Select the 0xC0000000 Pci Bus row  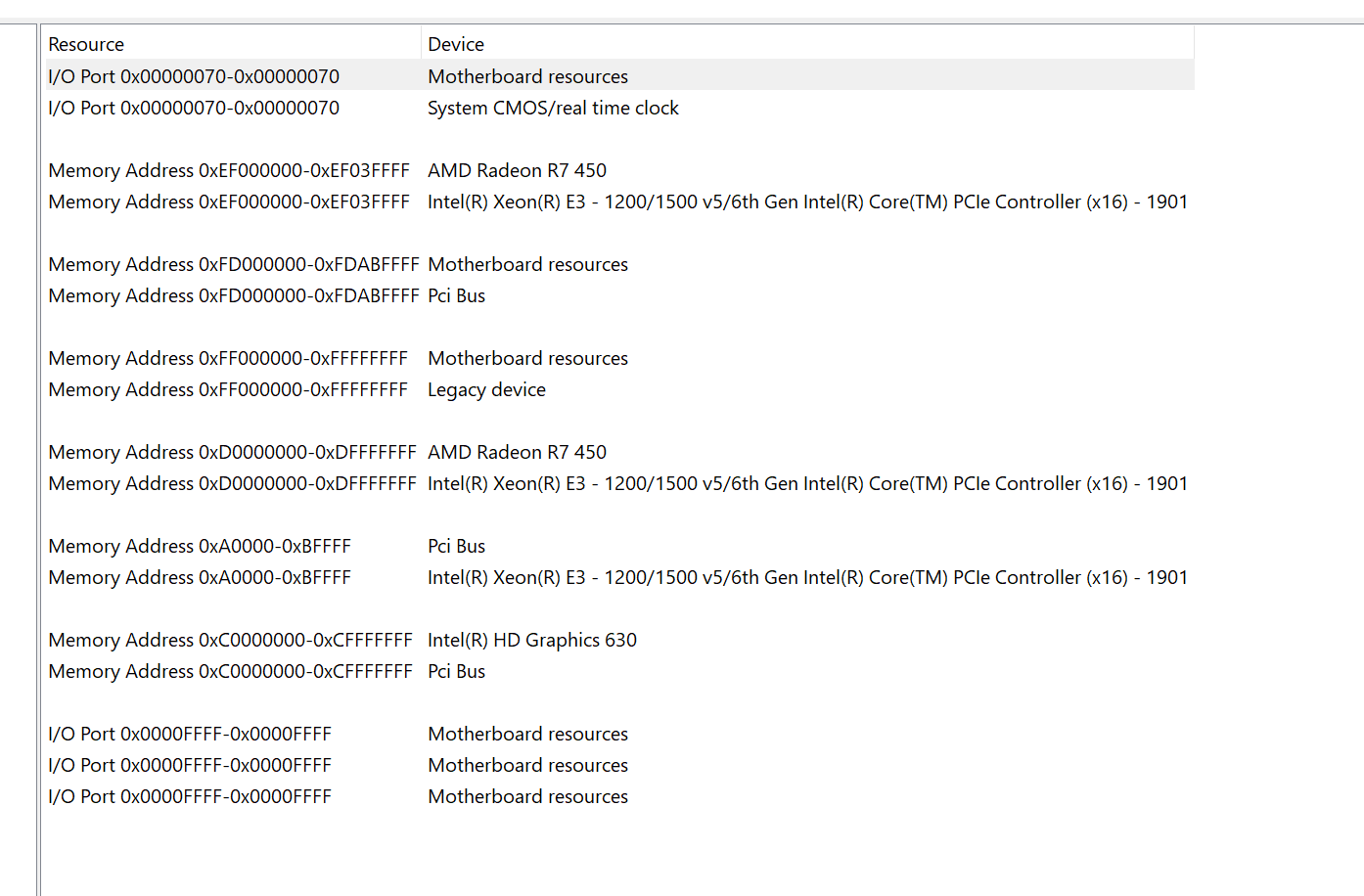pyautogui.click(x=230, y=671)
